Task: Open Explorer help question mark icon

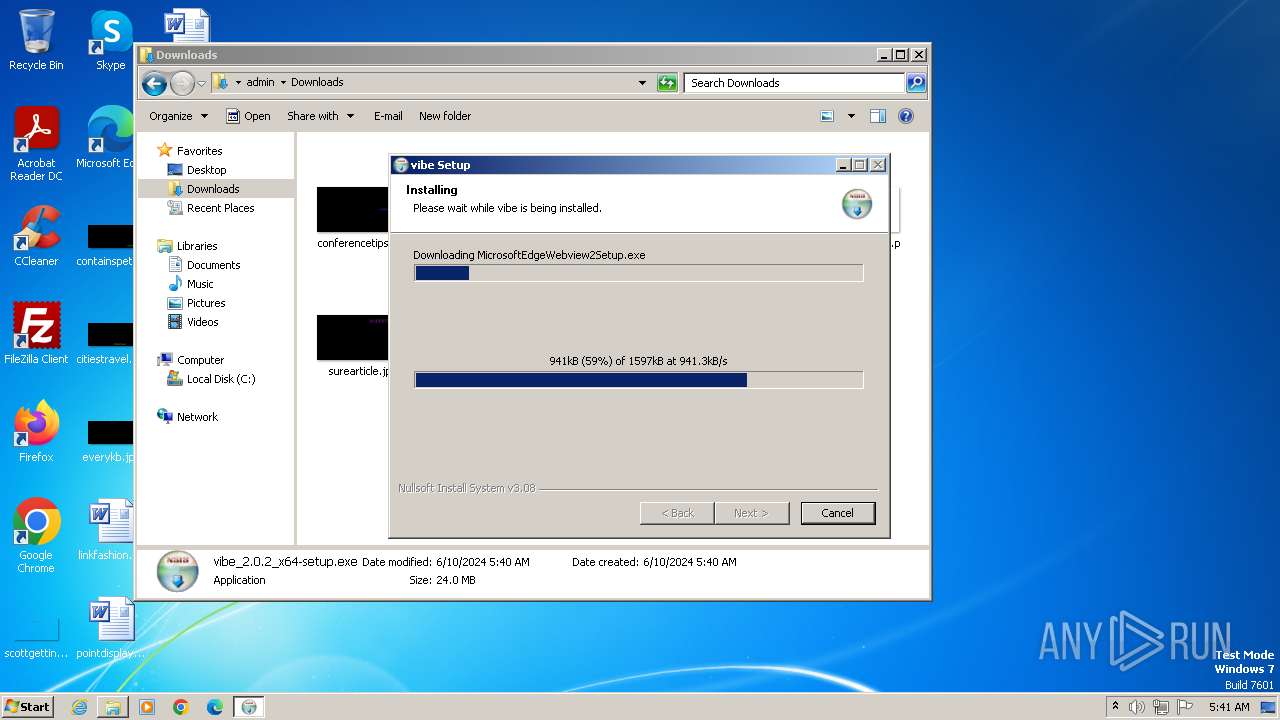Action: click(906, 116)
